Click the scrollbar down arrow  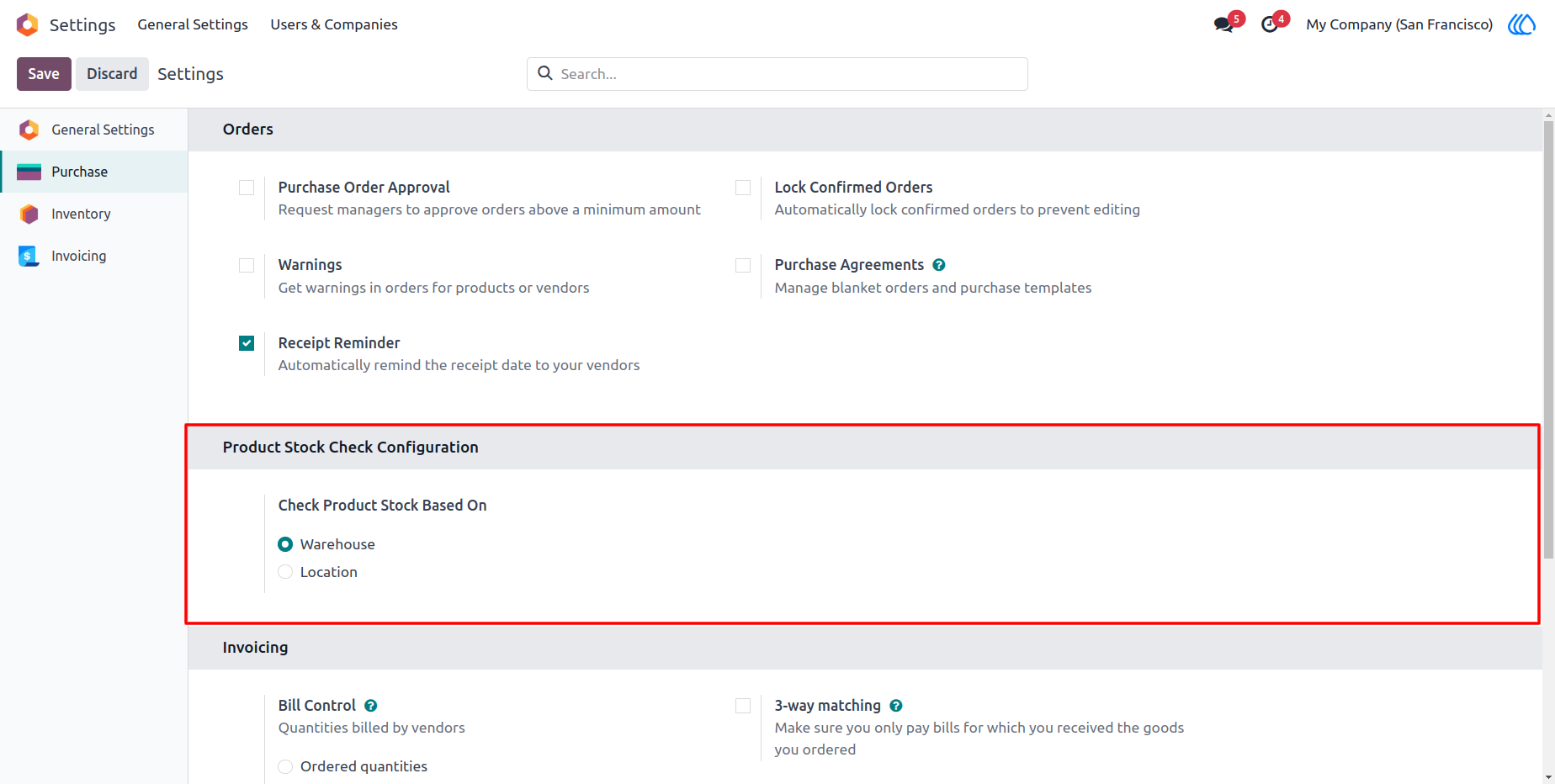1548,778
